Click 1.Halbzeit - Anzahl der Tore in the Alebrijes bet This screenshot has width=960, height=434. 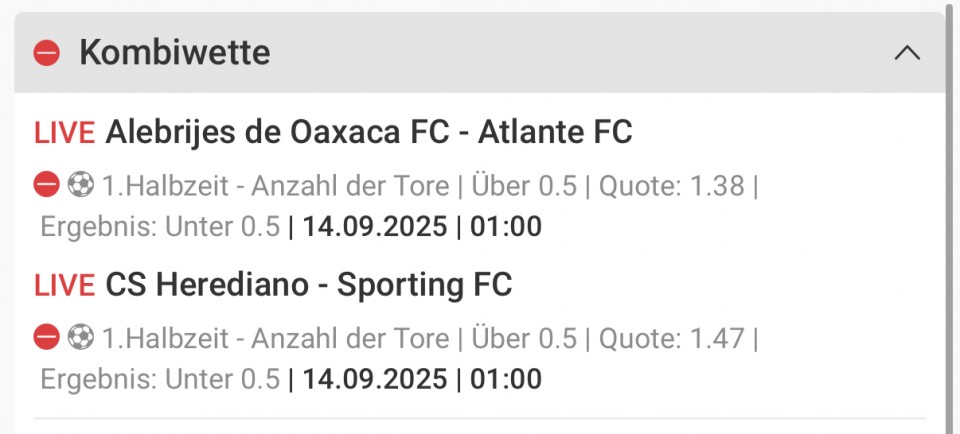tap(276, 185)
